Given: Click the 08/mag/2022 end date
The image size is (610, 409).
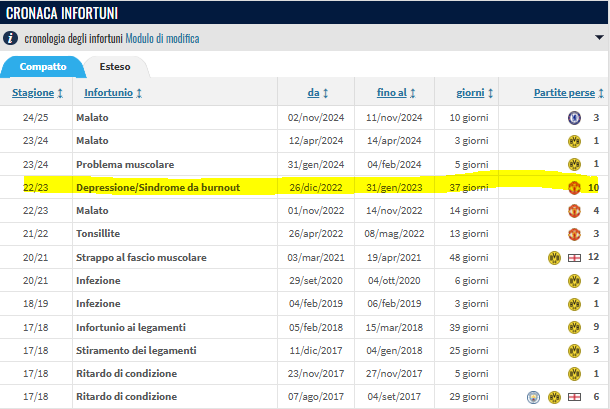Looking at the screenshot, I should click(x=394, y=233).
